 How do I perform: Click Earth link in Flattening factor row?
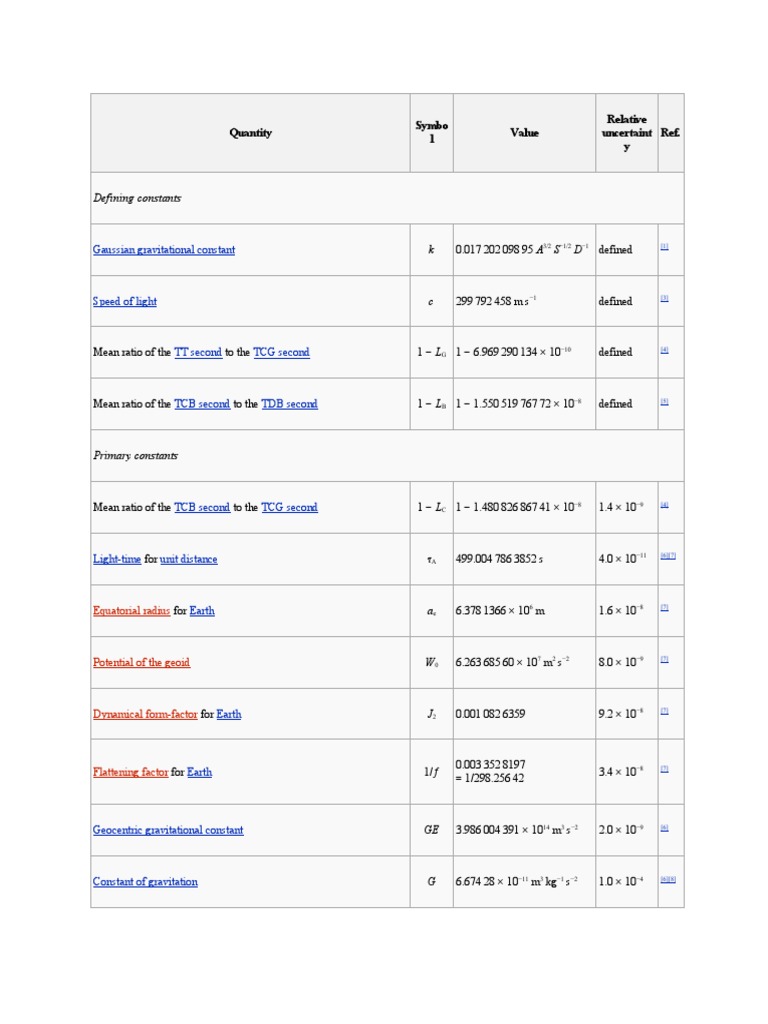[199, 772]
